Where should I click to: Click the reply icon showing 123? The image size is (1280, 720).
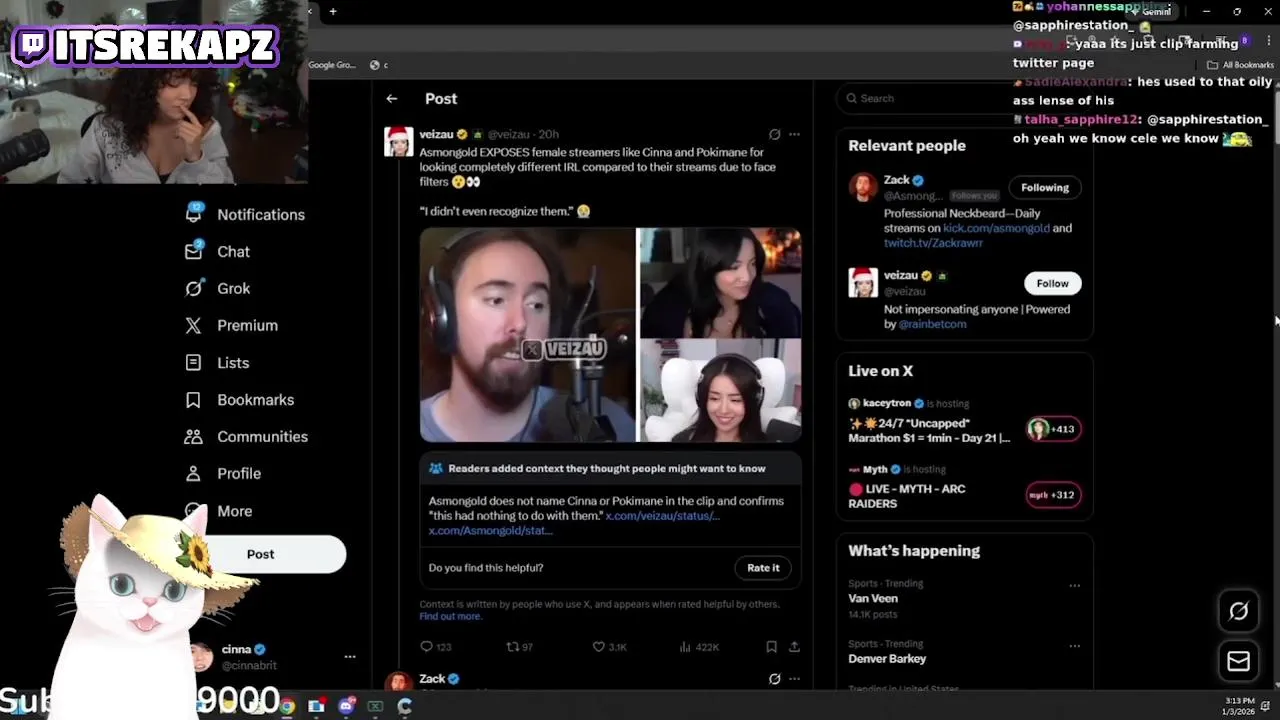pyautogui.click(x=426, y=647)
